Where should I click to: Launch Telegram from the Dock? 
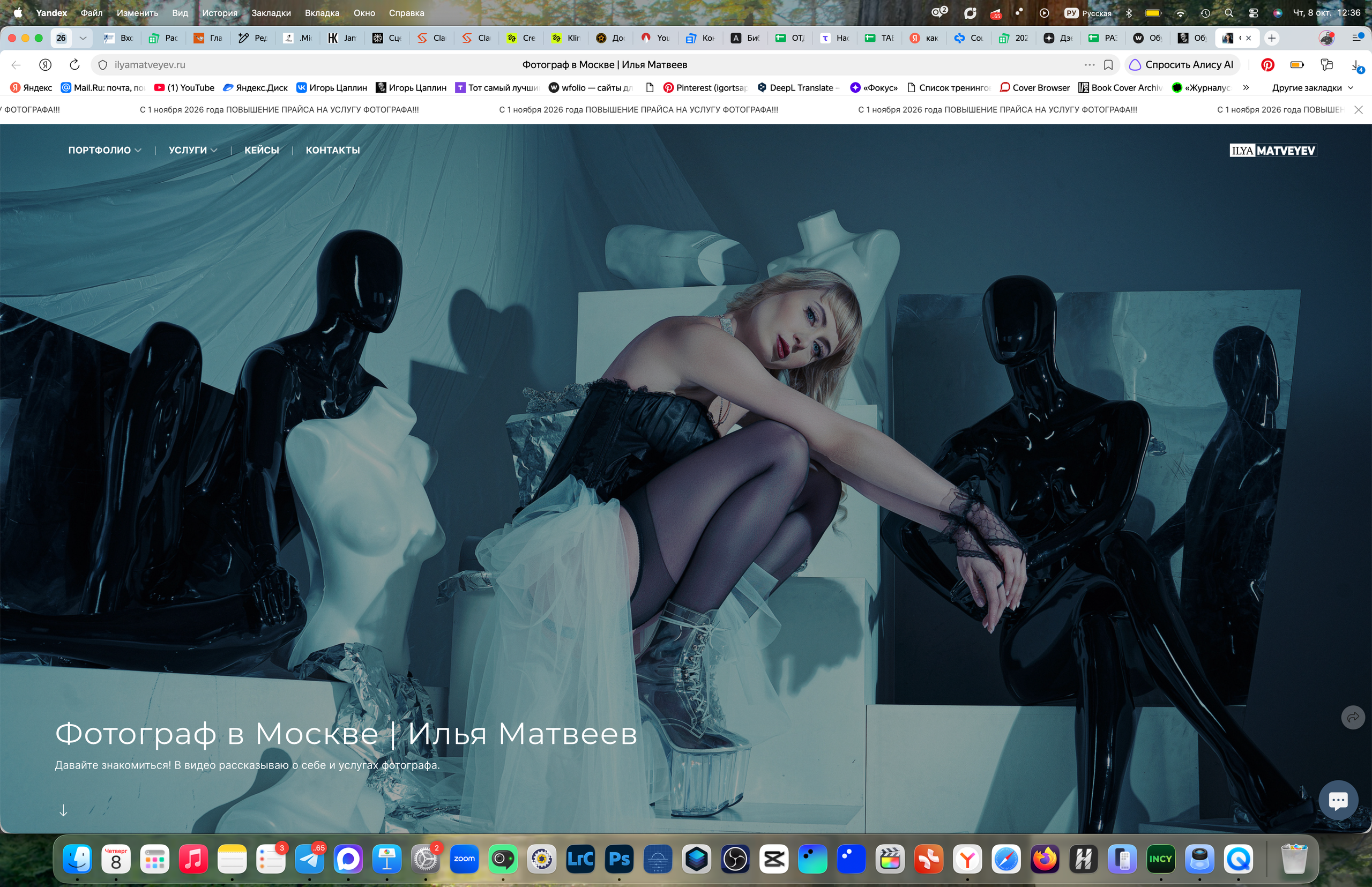[310, 859]
